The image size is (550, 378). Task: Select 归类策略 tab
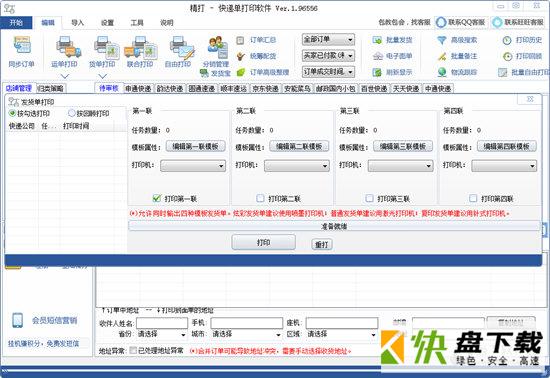51,89
